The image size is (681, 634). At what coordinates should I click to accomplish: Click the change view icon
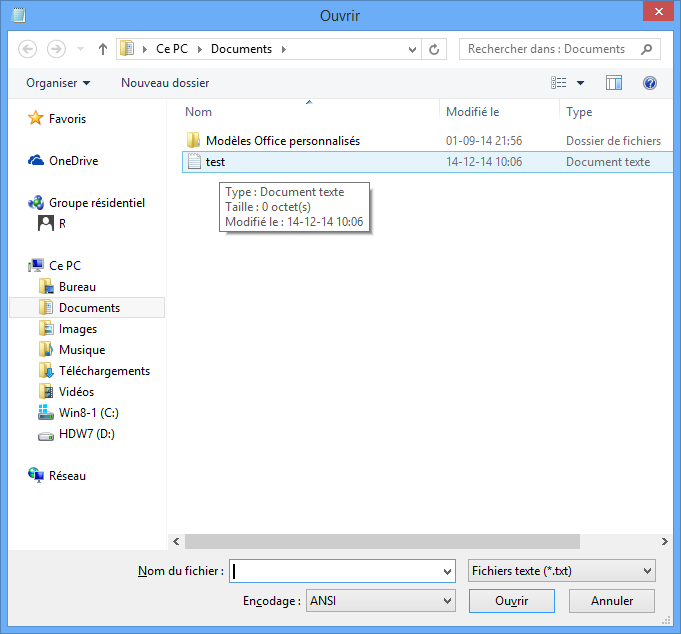pos(560,83)
